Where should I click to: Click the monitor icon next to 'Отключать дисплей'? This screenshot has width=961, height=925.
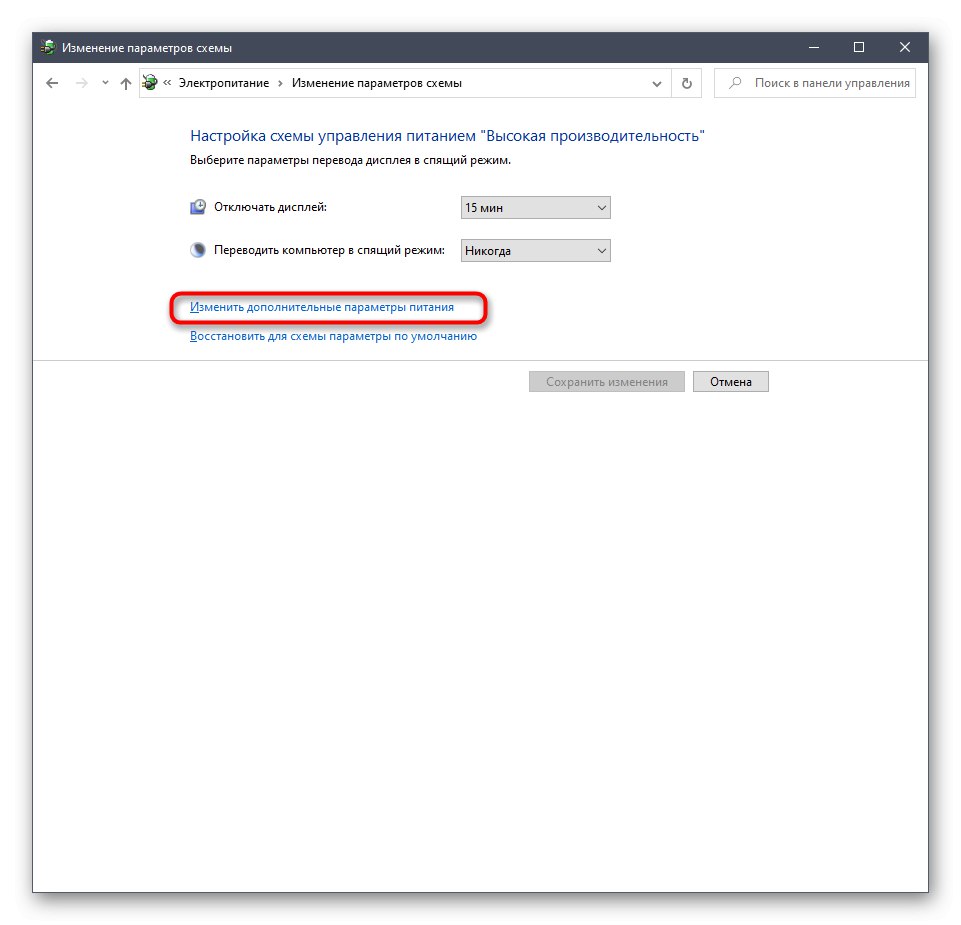tap(198, 207)
